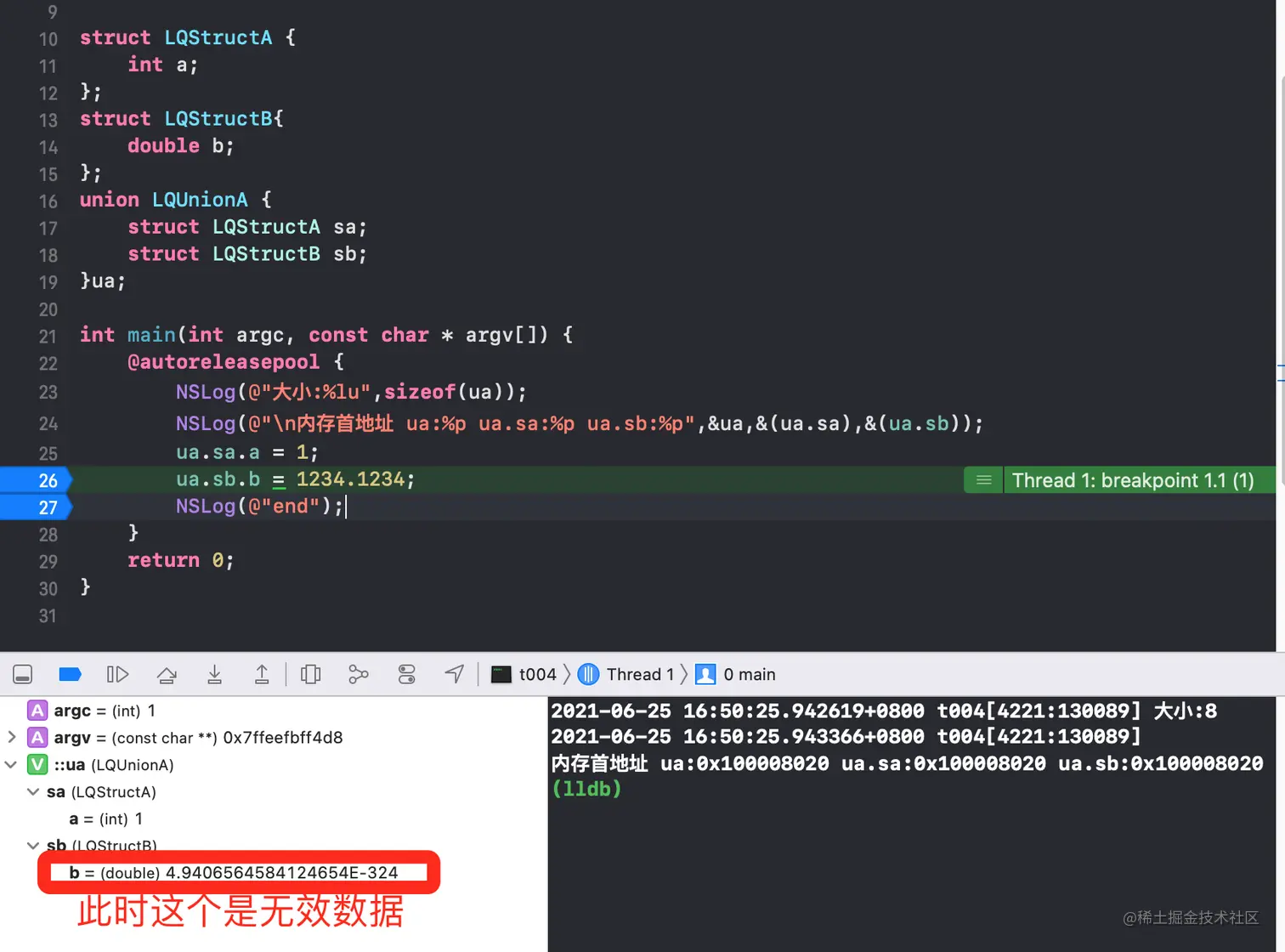The height and width of the screenshot is (952, 1285).
Task: Select the t004 process in jump bar
Action: pyautogui.click(x=524, y=674)
